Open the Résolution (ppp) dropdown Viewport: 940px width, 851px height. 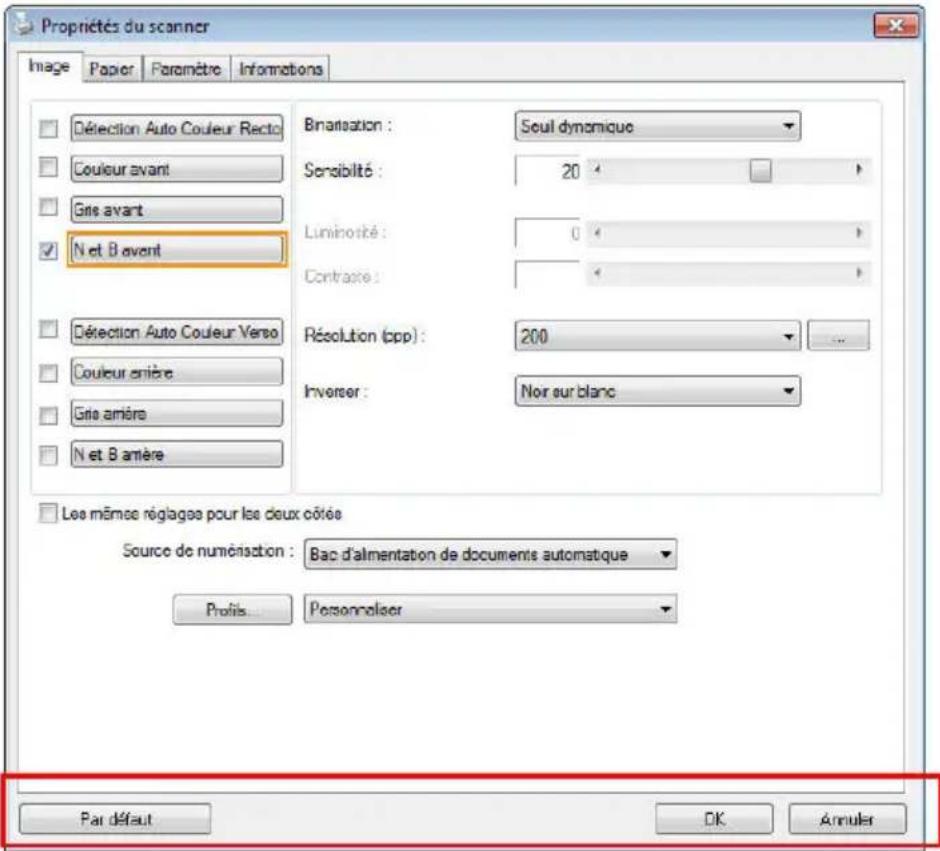(x=658, y=336)
